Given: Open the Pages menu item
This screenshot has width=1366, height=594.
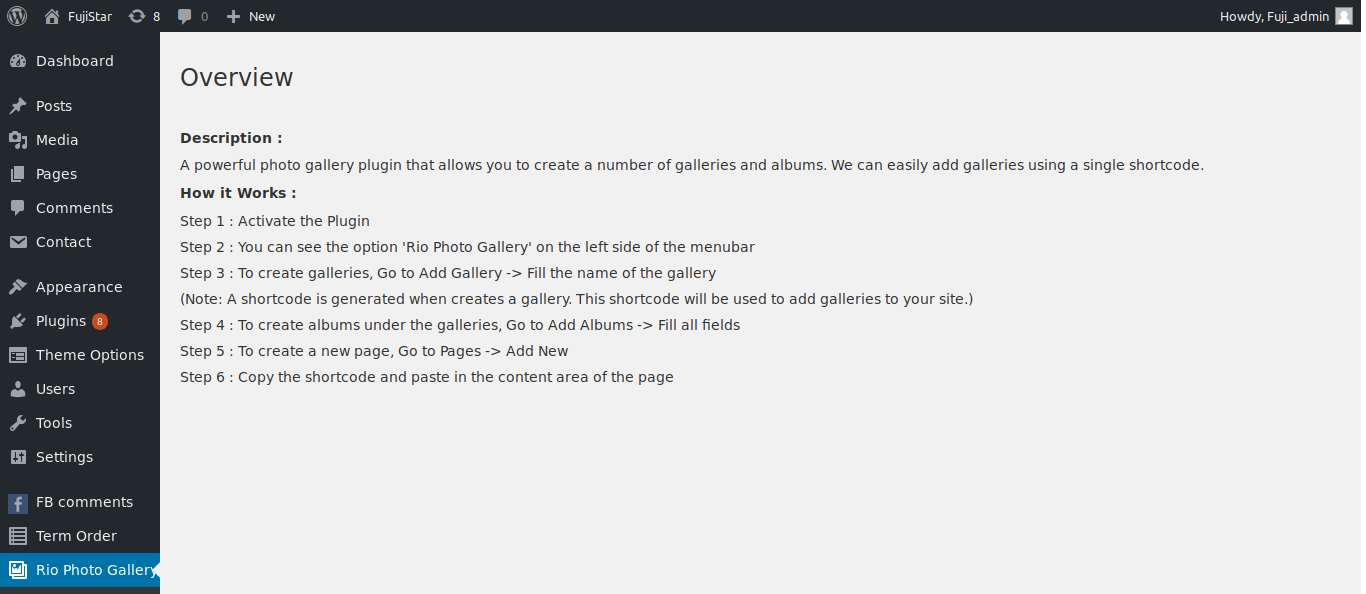Looking at the screenshot, I should tap(80, 174).
